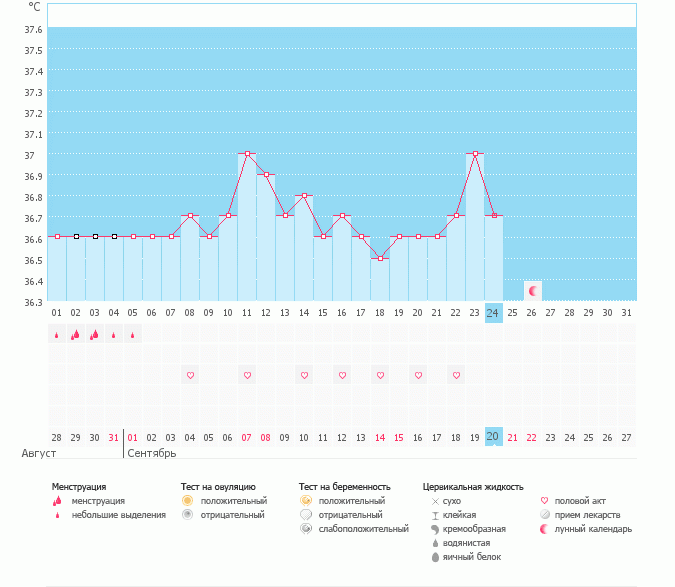
Task: Click the intercourse heart on cycle day 22
Action: coord(456,375)
